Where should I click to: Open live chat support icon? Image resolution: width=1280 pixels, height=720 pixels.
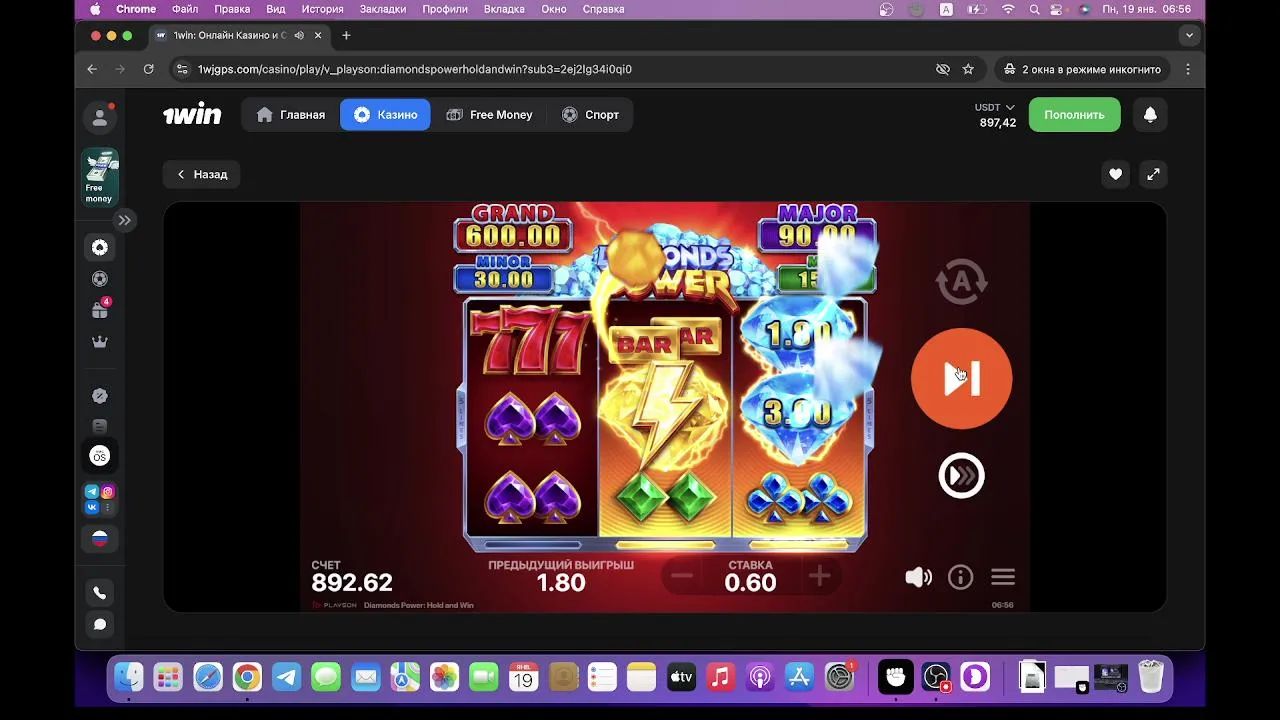point(100,625)
